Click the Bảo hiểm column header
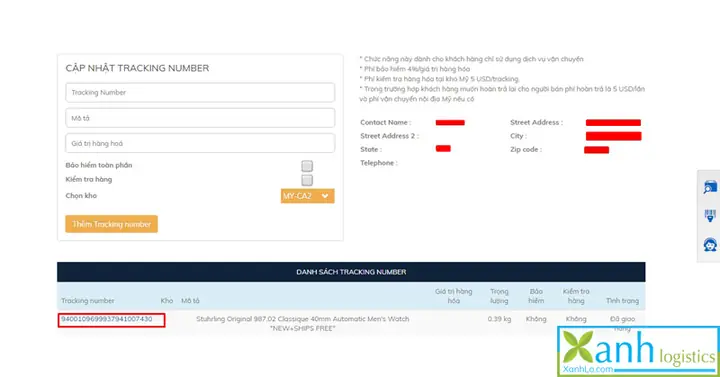The height and width of the screenshot is (377, 720). (536, 296)
